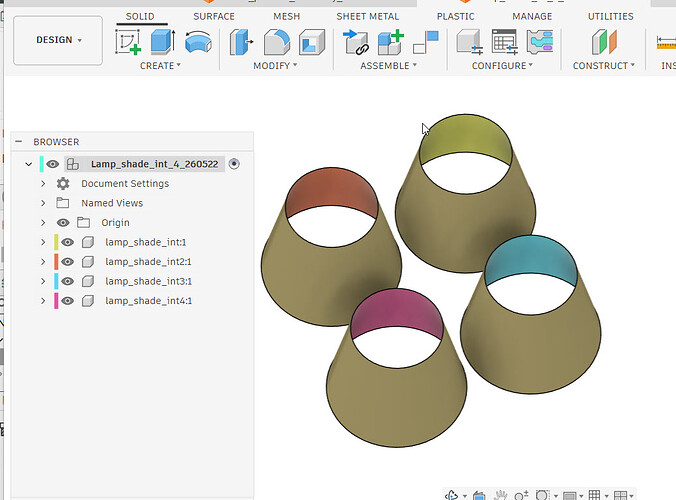The height and width of the screenshot is (500, 676).
Task: Toggle visibility of lamp_shade_int4:1
Action: coord(67,301)
